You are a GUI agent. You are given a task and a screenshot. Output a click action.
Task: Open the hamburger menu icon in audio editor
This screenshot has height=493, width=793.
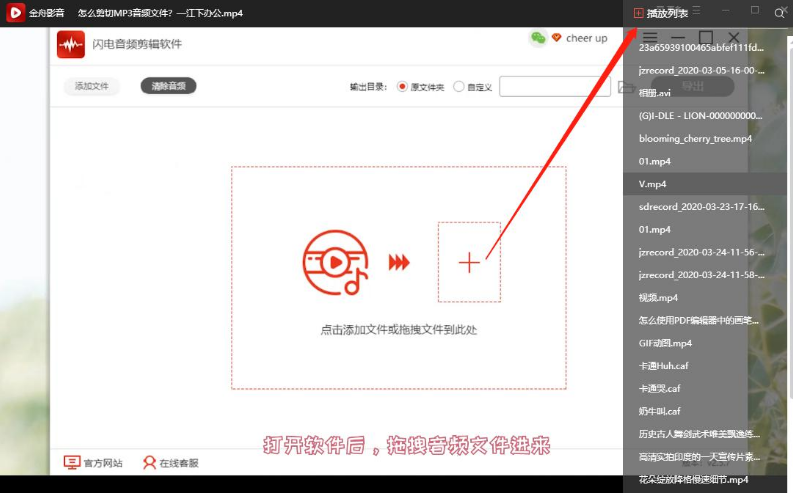point(650,37)
